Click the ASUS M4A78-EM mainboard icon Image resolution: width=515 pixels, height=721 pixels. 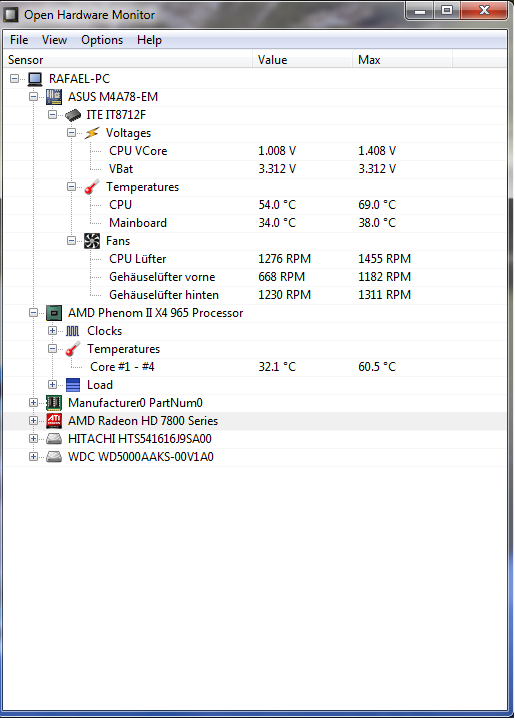(54, 97)
